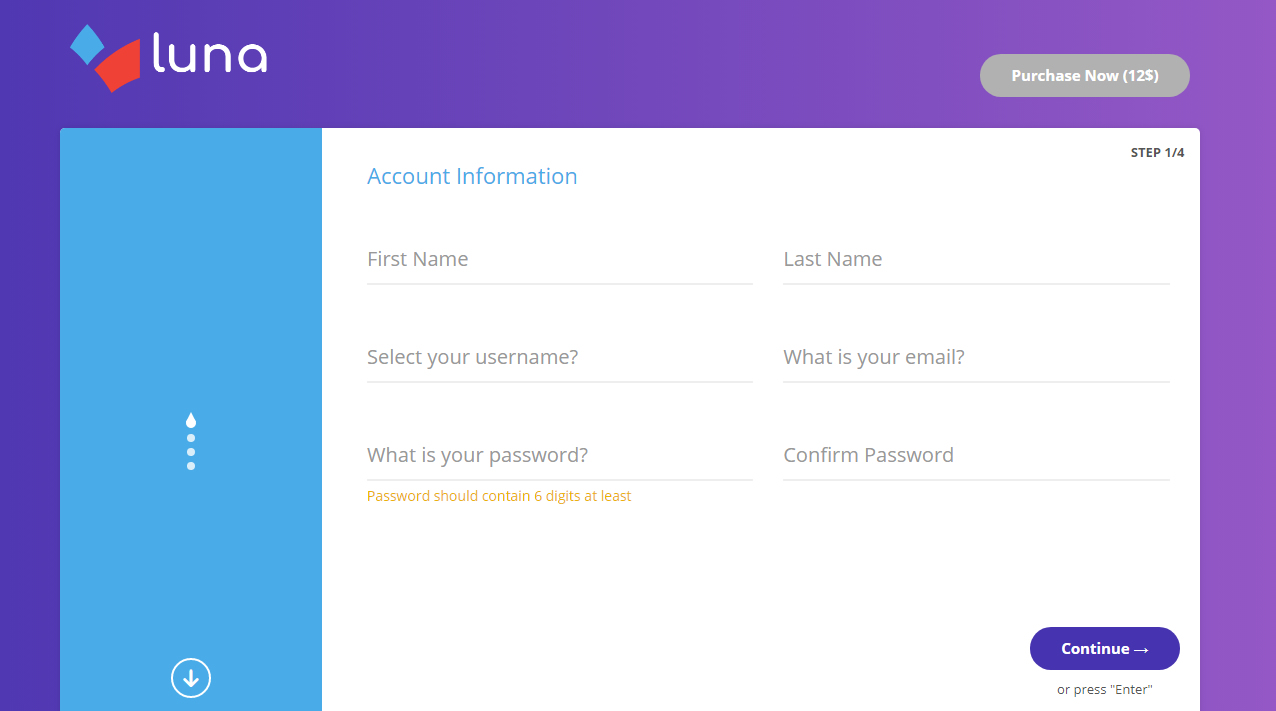This screenshot has width=1276, height=711.
Task: Select the droplet-shaped first step indicator
Action: coord(191,421)
